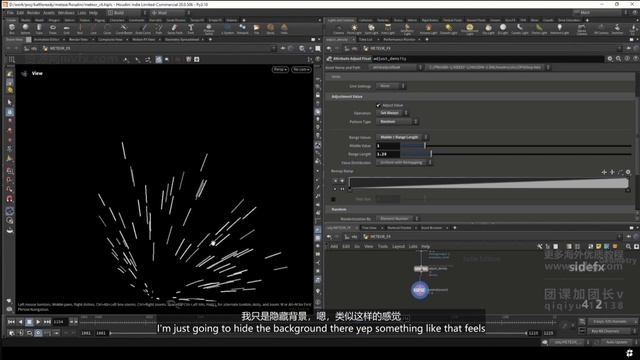640x360 pixels.
Task: Add a Caustic Light from the shelf
Action: (520, 29)
